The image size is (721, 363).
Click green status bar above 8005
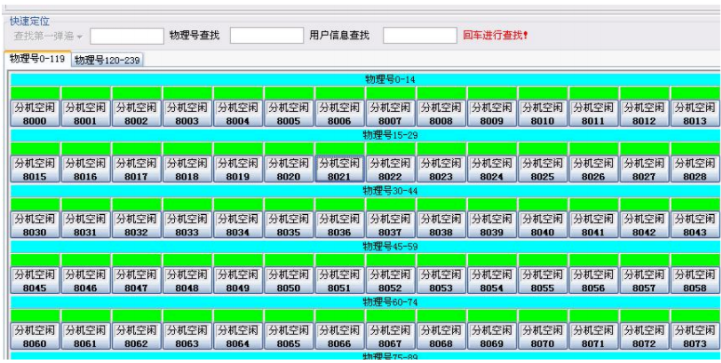coord(289,93)
